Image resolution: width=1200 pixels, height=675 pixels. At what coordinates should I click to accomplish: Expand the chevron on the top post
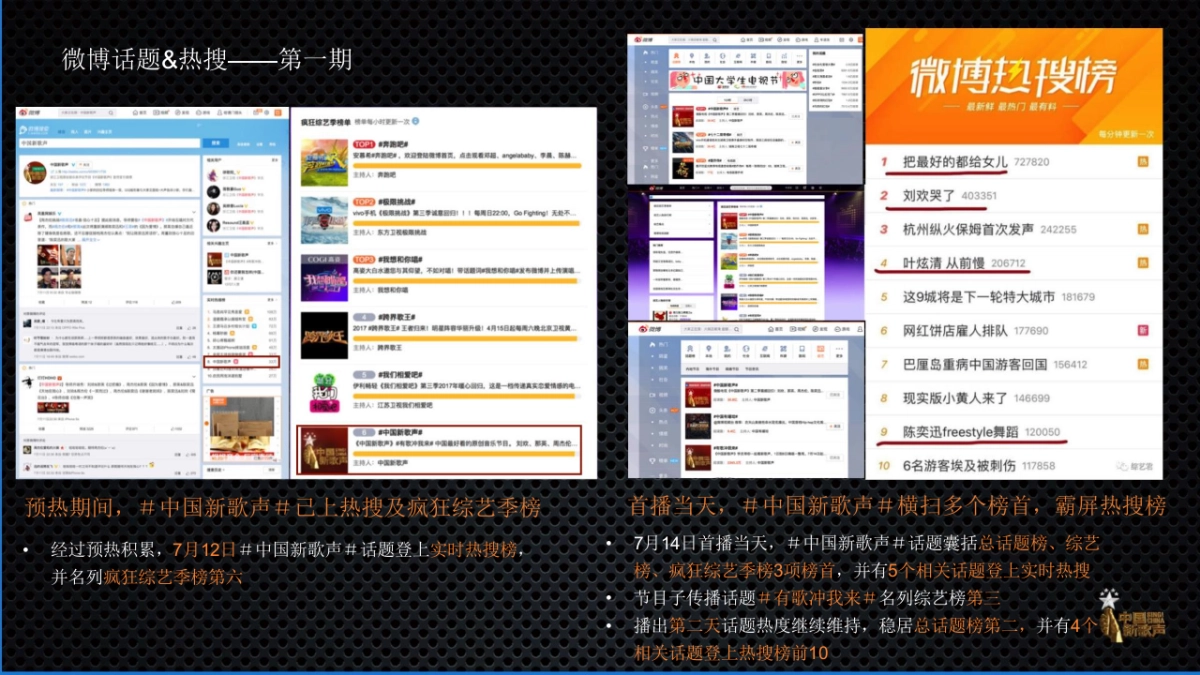coord(193,212)
